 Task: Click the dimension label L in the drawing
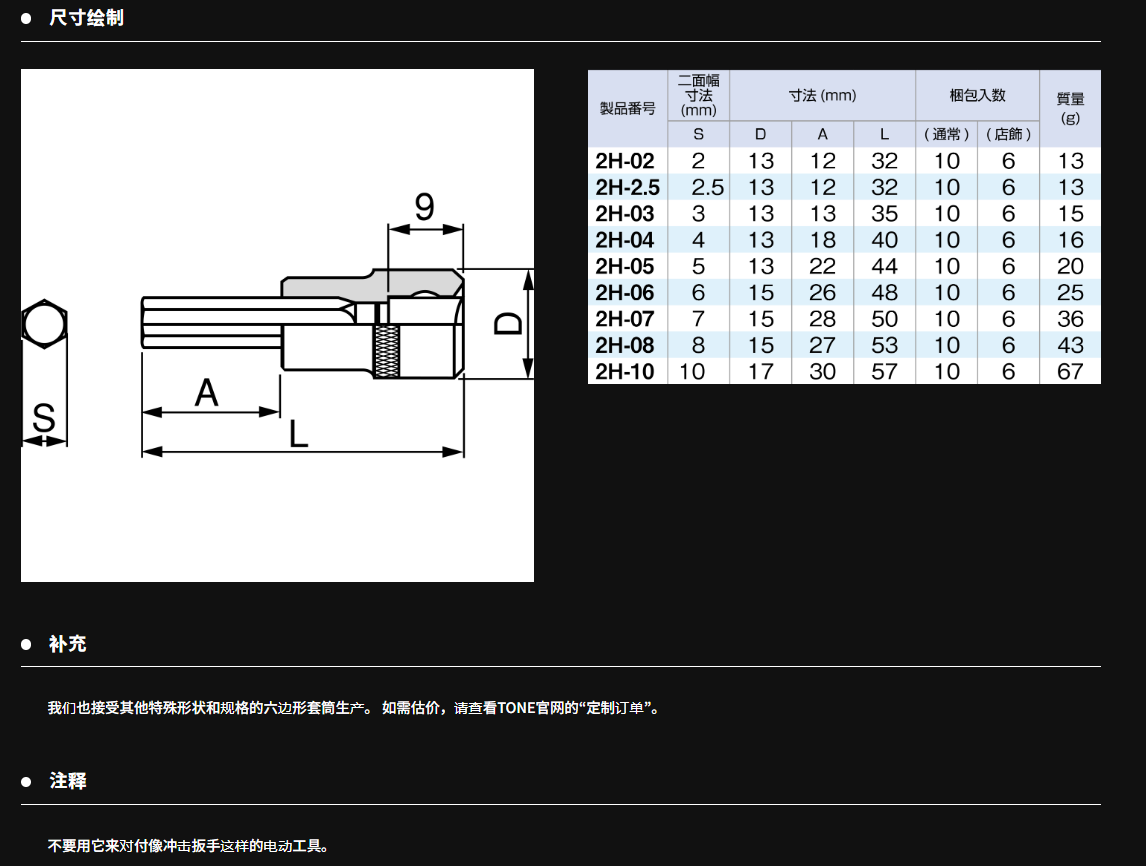(x=298, y=434)
